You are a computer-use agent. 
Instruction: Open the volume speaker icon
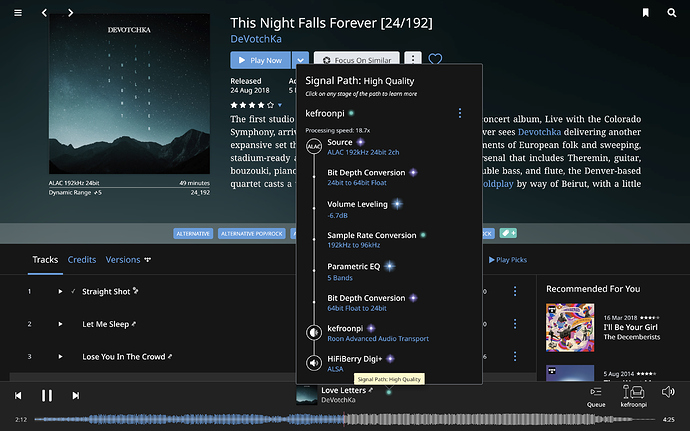pos(668,392)
